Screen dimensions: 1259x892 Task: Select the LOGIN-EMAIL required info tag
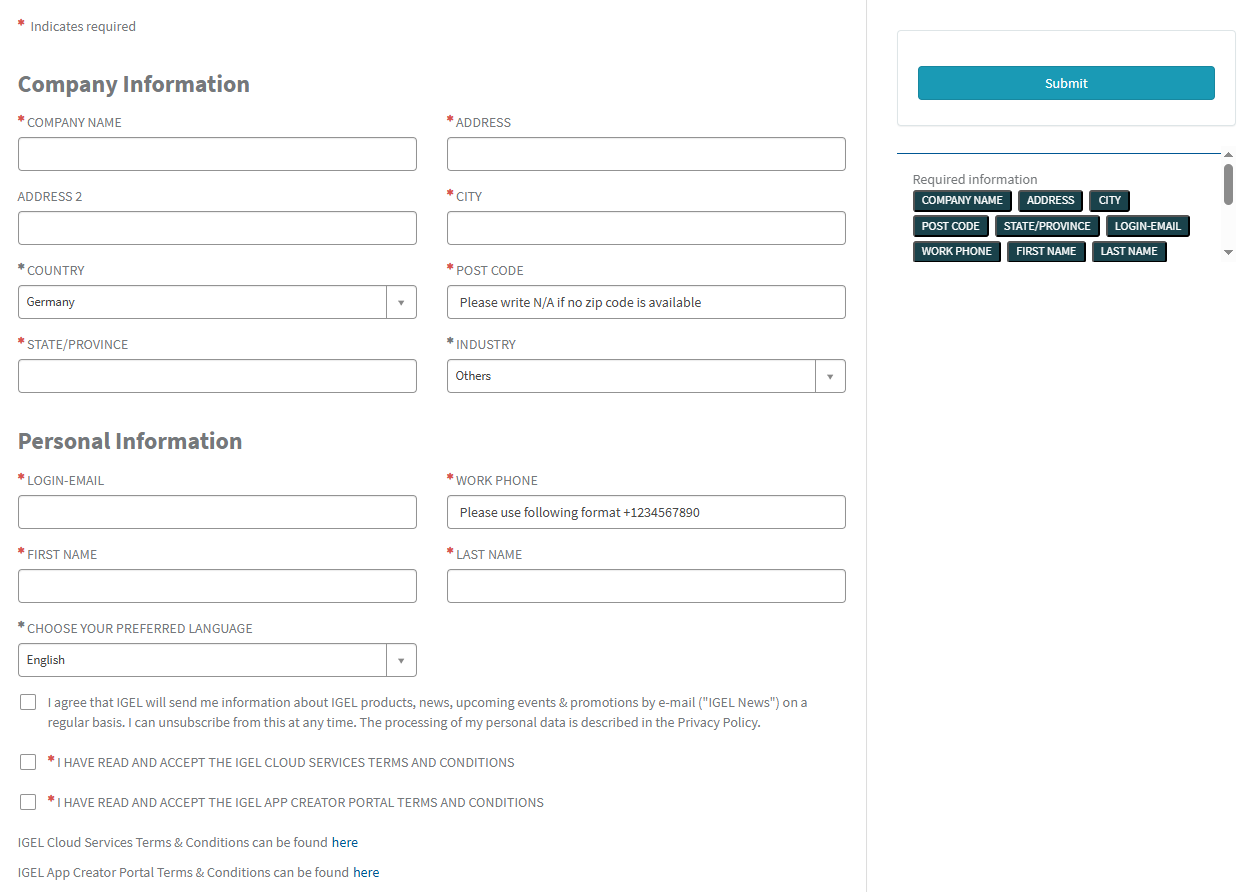(x=1147, y=226)
